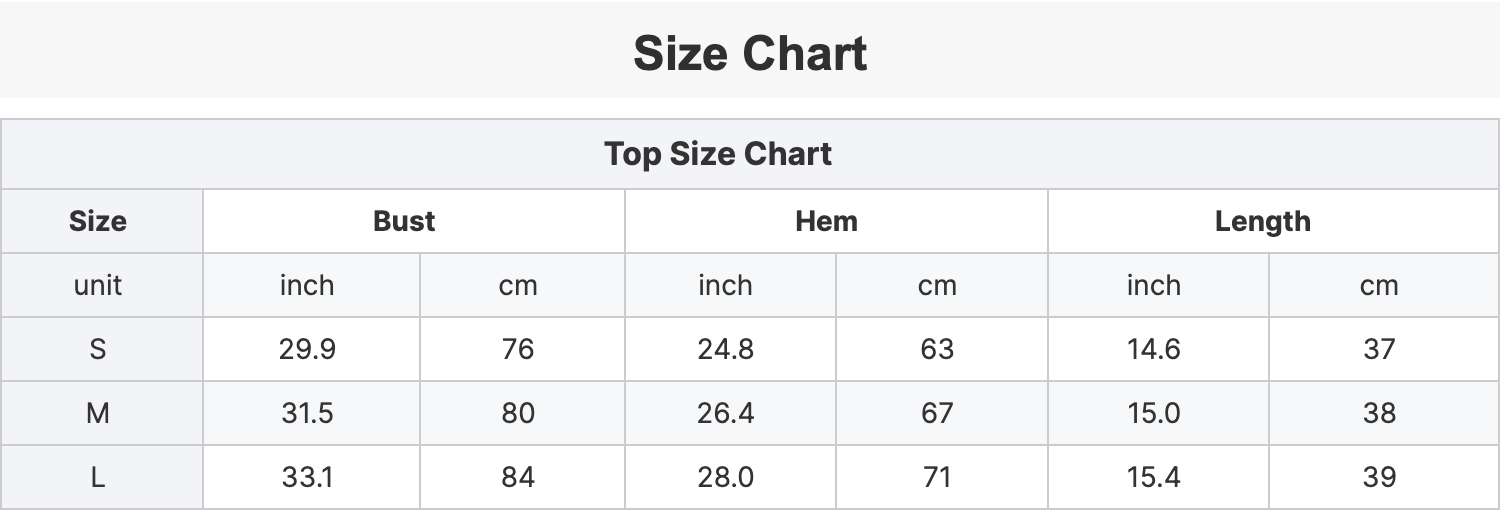1512x510 pixels.
Task: Click hem cm value 63
Action: (937, 349)
